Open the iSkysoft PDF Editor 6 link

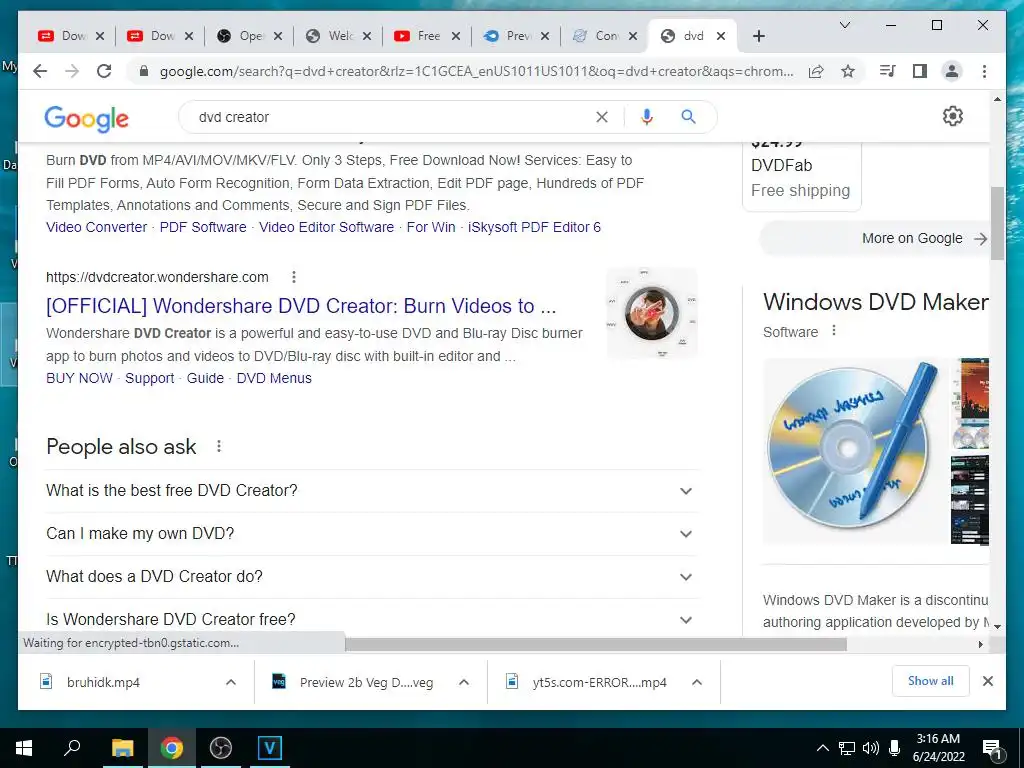(x=534, y=227)
